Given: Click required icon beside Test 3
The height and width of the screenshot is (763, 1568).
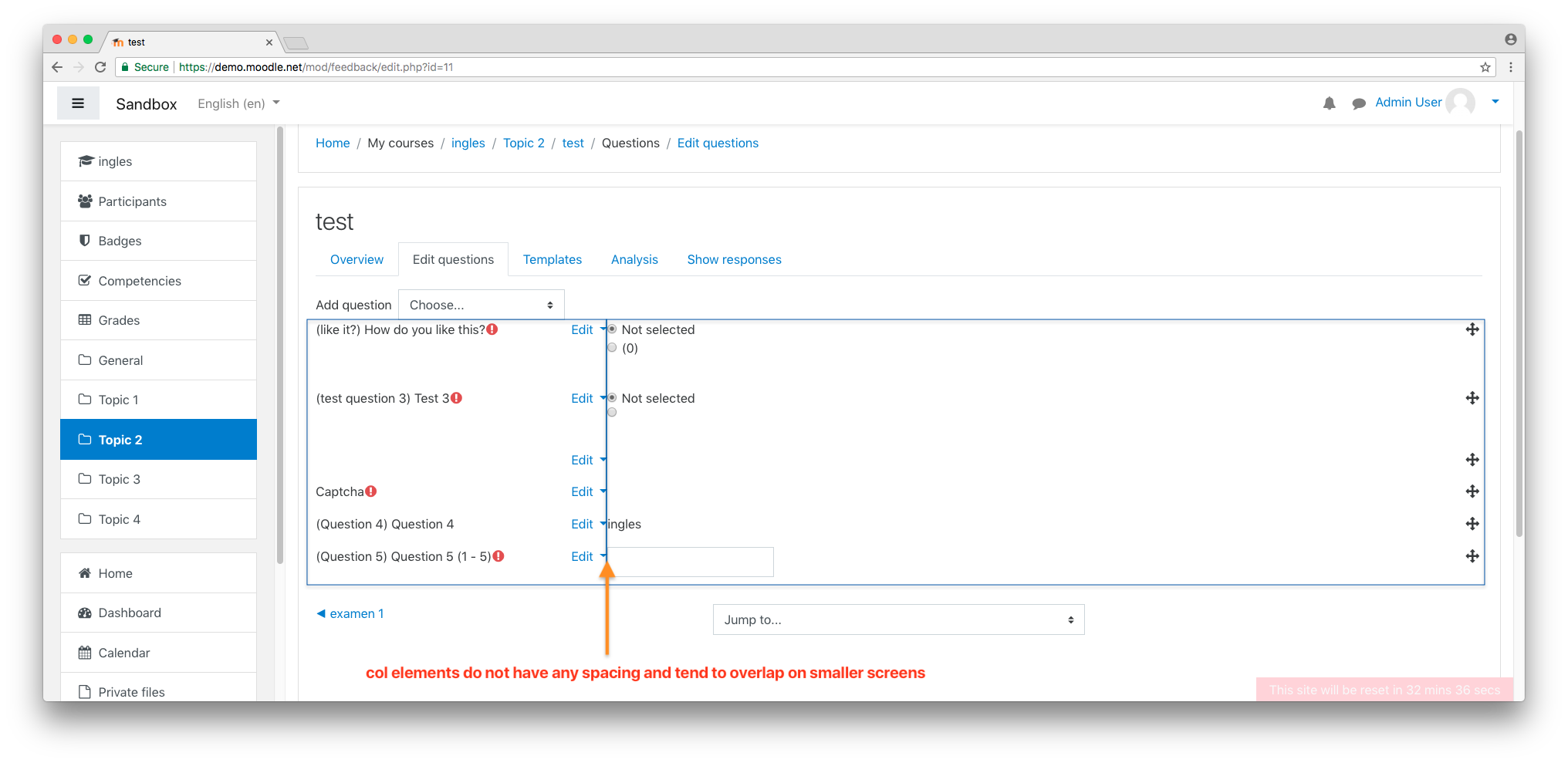Looking at the screenshot, I should (456, 398).
